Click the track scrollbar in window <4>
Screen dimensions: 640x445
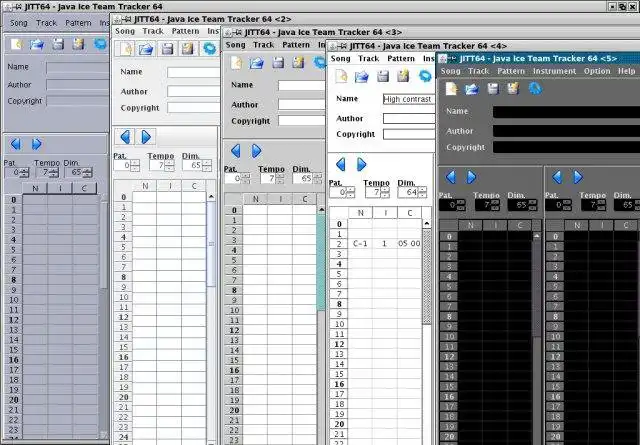pos(427,276)
